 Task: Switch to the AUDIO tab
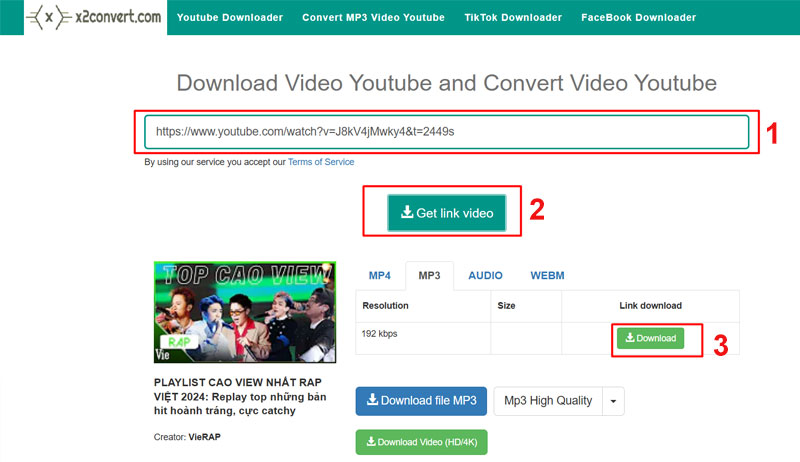coord(485,275)
